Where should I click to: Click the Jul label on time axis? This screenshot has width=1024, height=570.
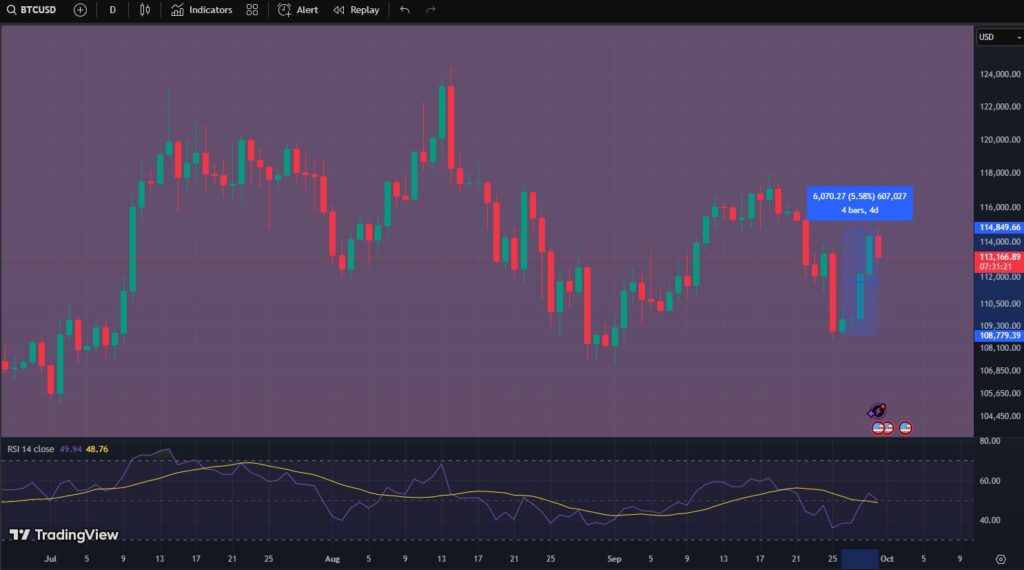[50, 559]
